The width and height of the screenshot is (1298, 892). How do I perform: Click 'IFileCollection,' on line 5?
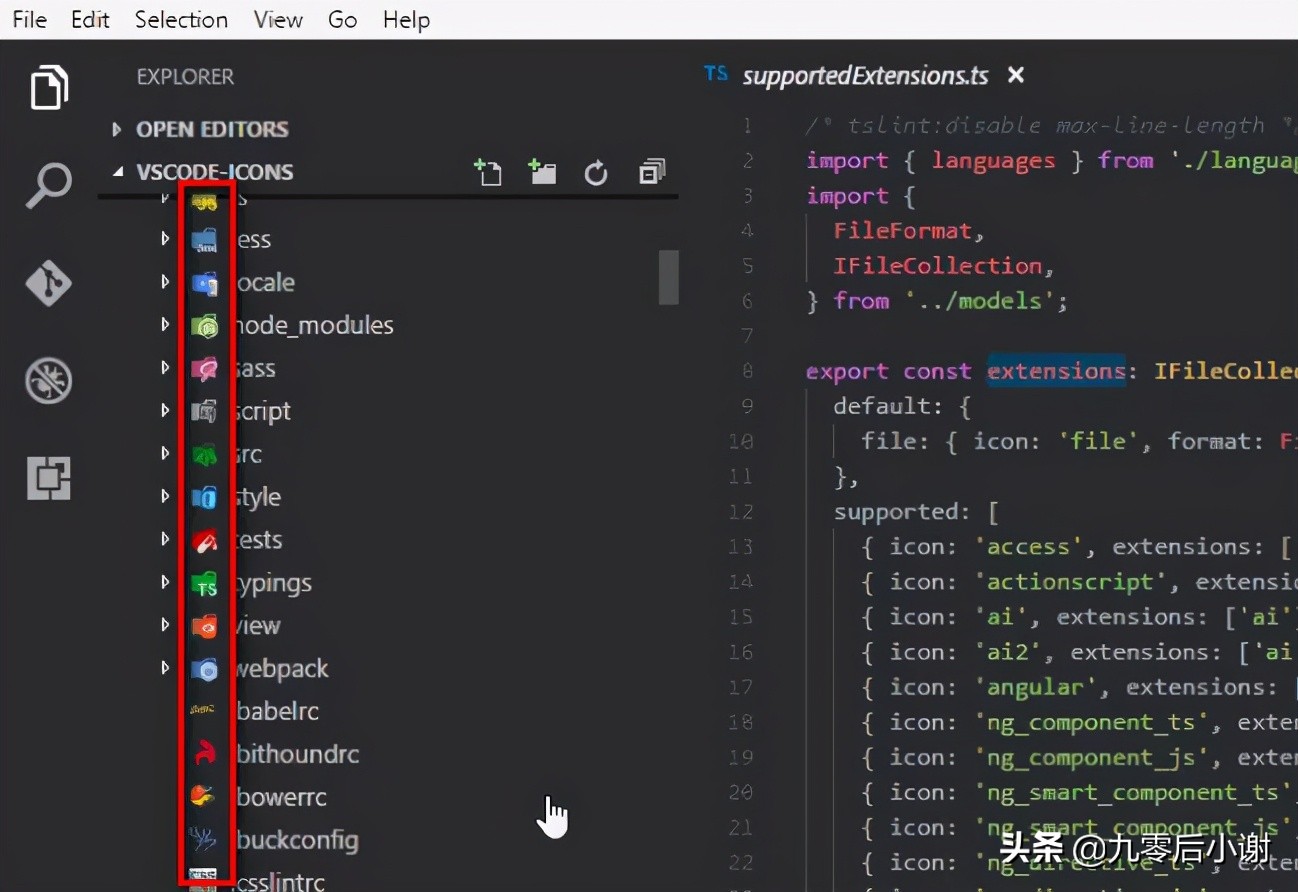pyautogui.click(x=944, y=266)
